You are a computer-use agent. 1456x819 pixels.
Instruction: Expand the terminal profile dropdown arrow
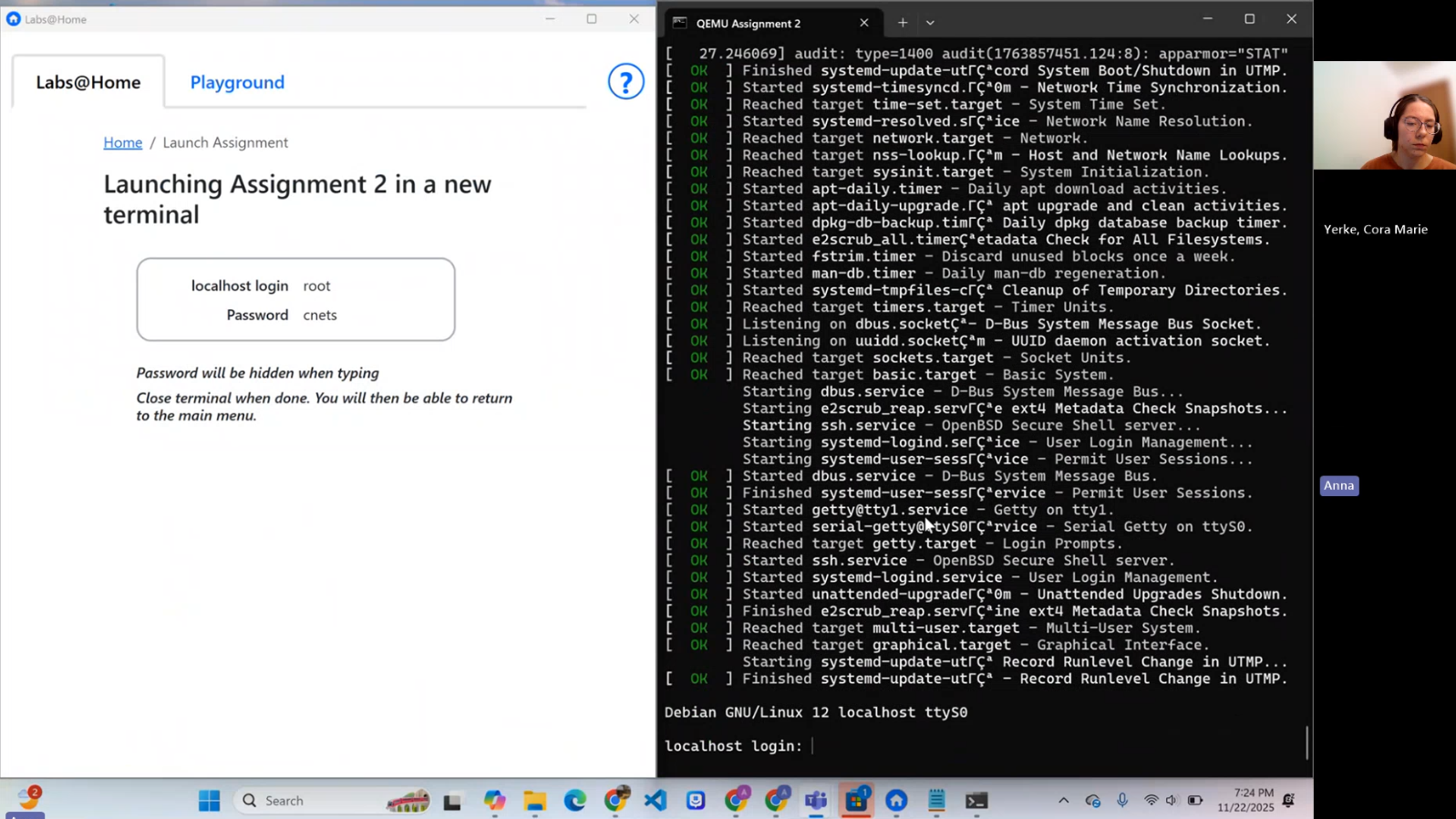(x=930, y=23)
